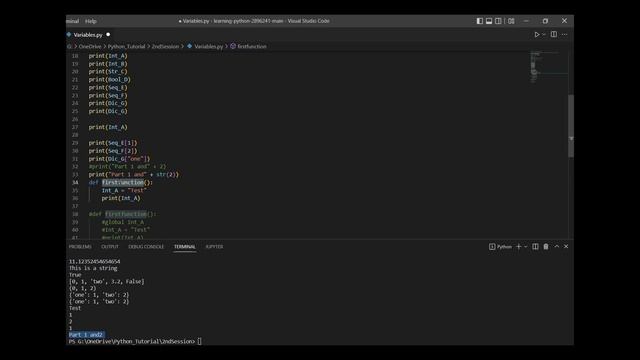Switch to the Debug Console tab
The width and height of the screenshot is (640, 360).
[x=146, y=247]
